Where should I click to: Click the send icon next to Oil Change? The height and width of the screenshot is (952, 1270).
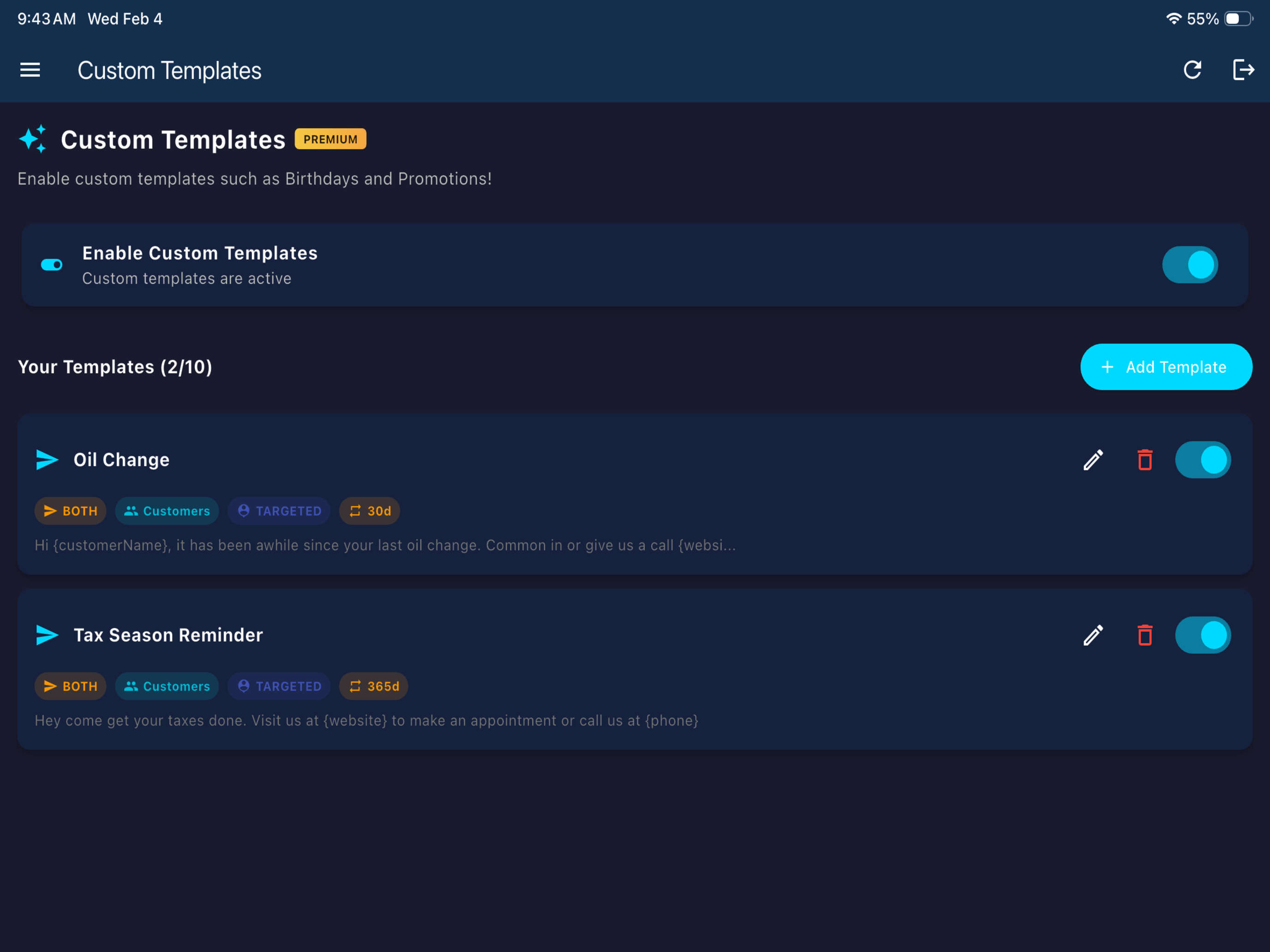[47, 460]
